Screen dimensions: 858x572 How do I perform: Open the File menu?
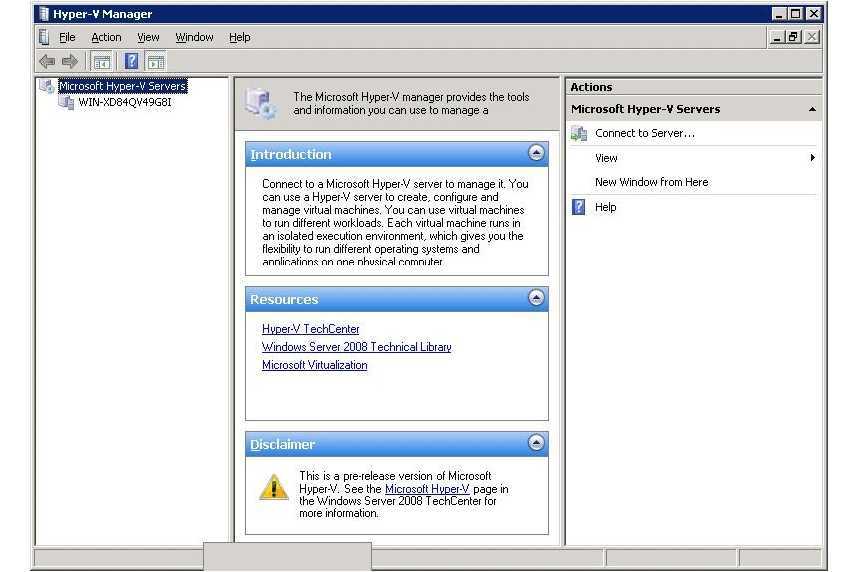point(67,37)
